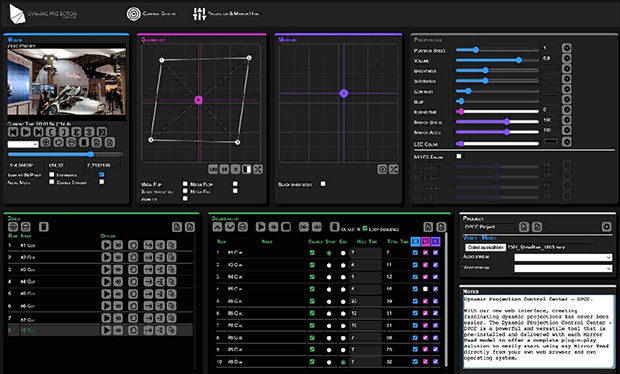Open the project settings gear icon

click(607, 227)
